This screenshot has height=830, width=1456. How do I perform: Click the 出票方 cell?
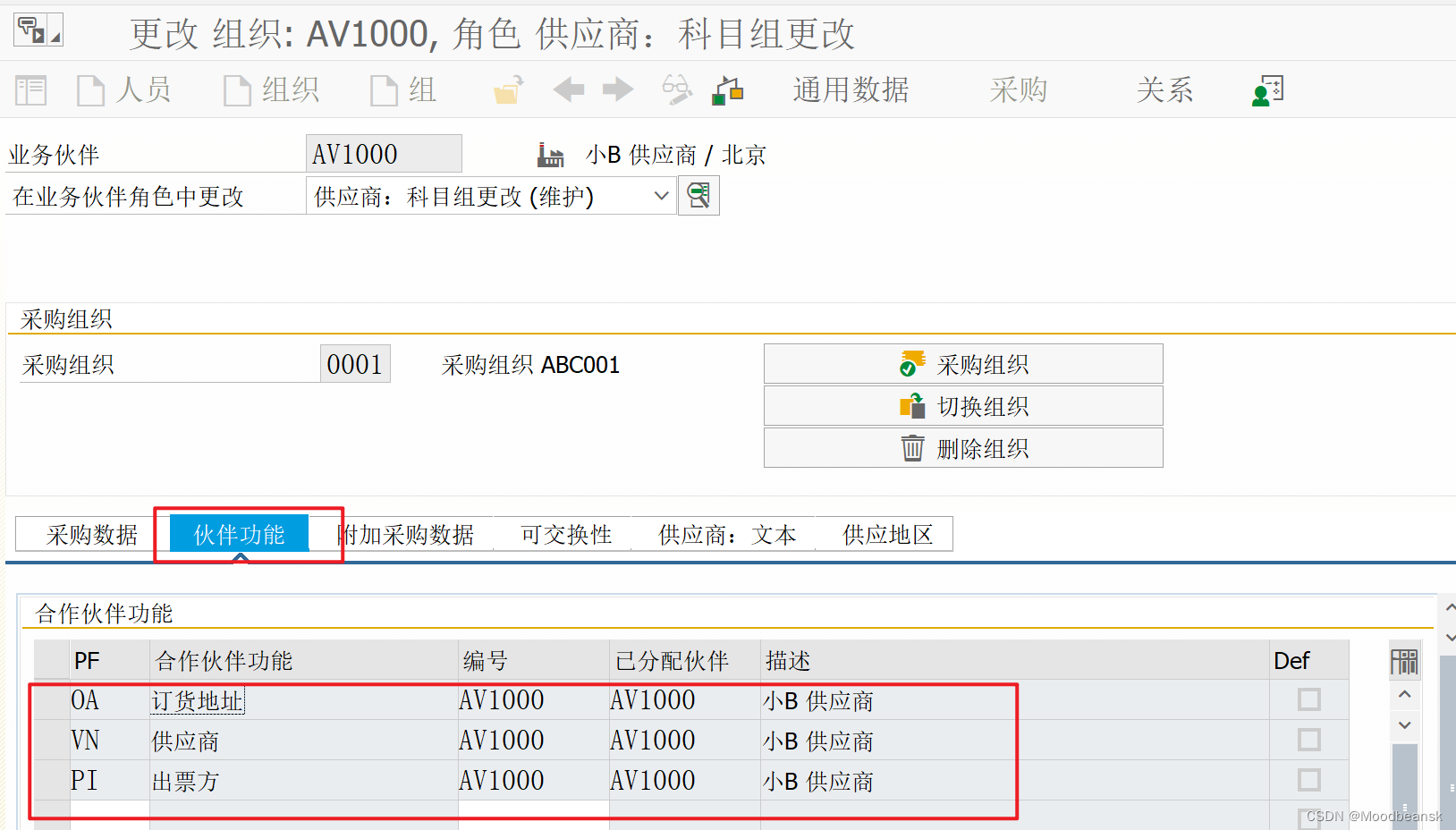tap(304, 781)
